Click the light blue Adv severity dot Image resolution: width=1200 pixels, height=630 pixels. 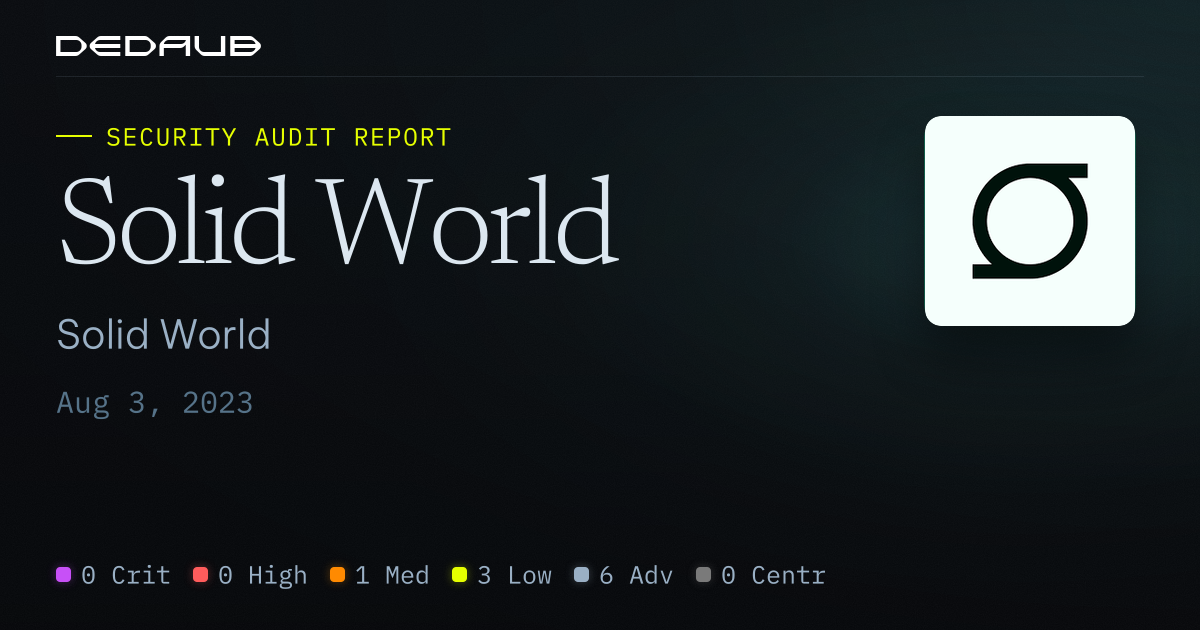click(x=582, y=575)
